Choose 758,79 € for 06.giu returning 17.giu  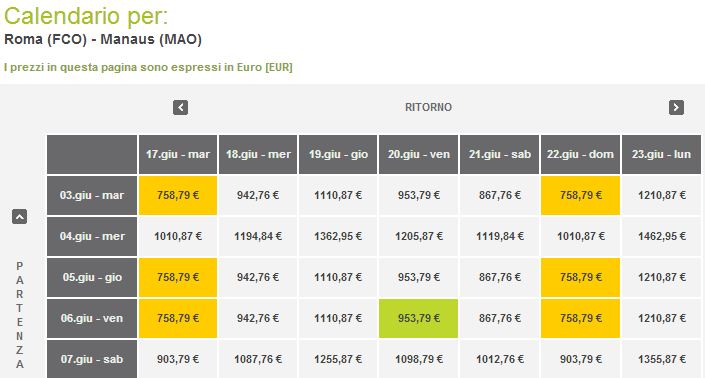point(178,318)
